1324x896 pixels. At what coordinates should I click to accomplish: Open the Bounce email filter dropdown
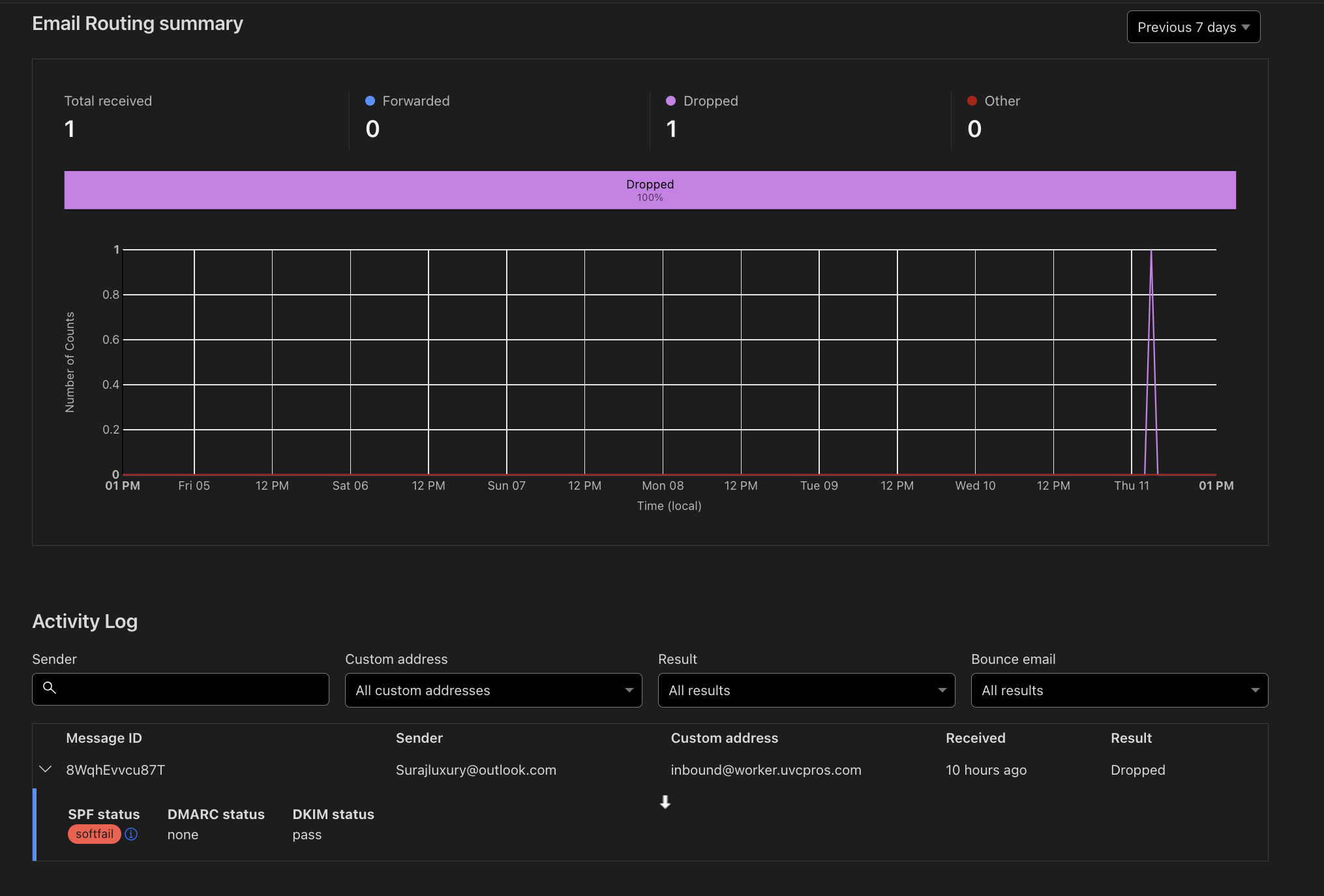click(x=1119, y=690)
